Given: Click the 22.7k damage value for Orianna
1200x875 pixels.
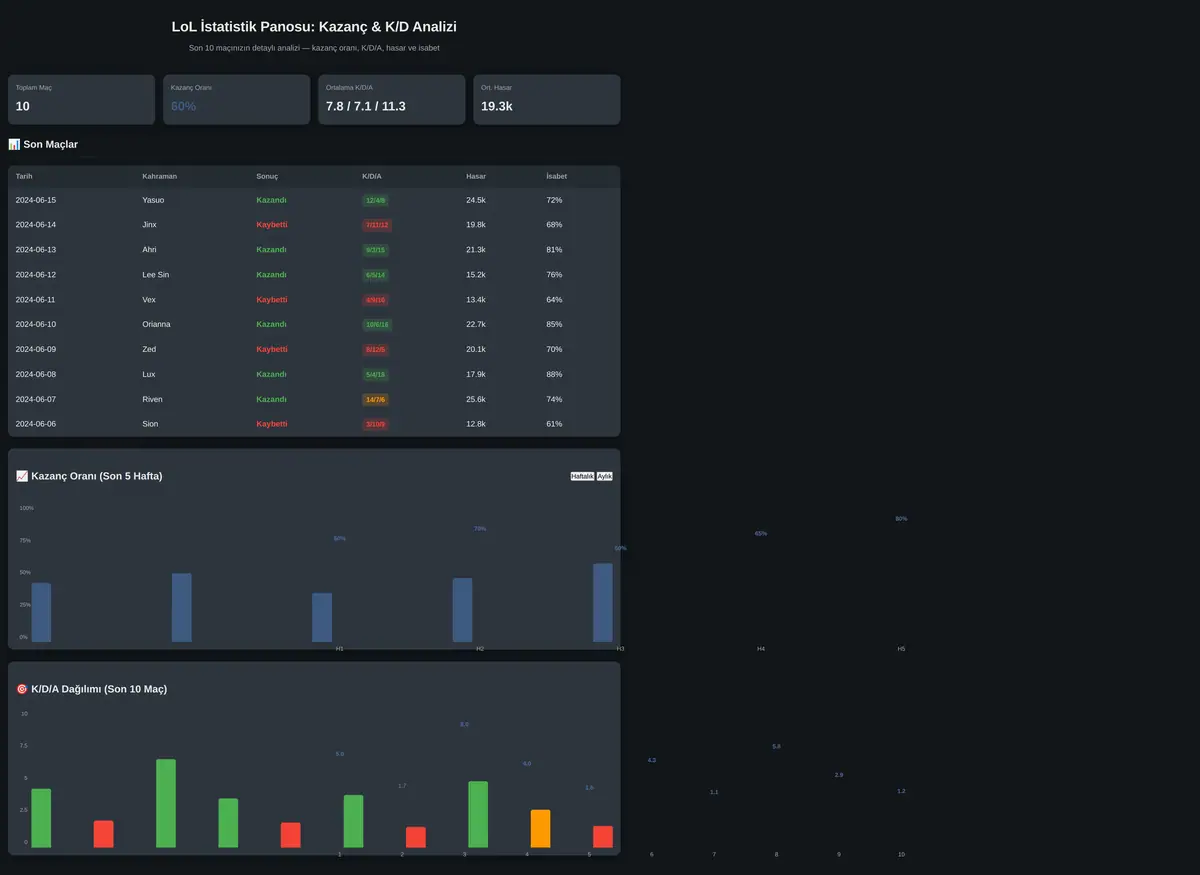Looking at the screenshot, I should coord(476,324).
